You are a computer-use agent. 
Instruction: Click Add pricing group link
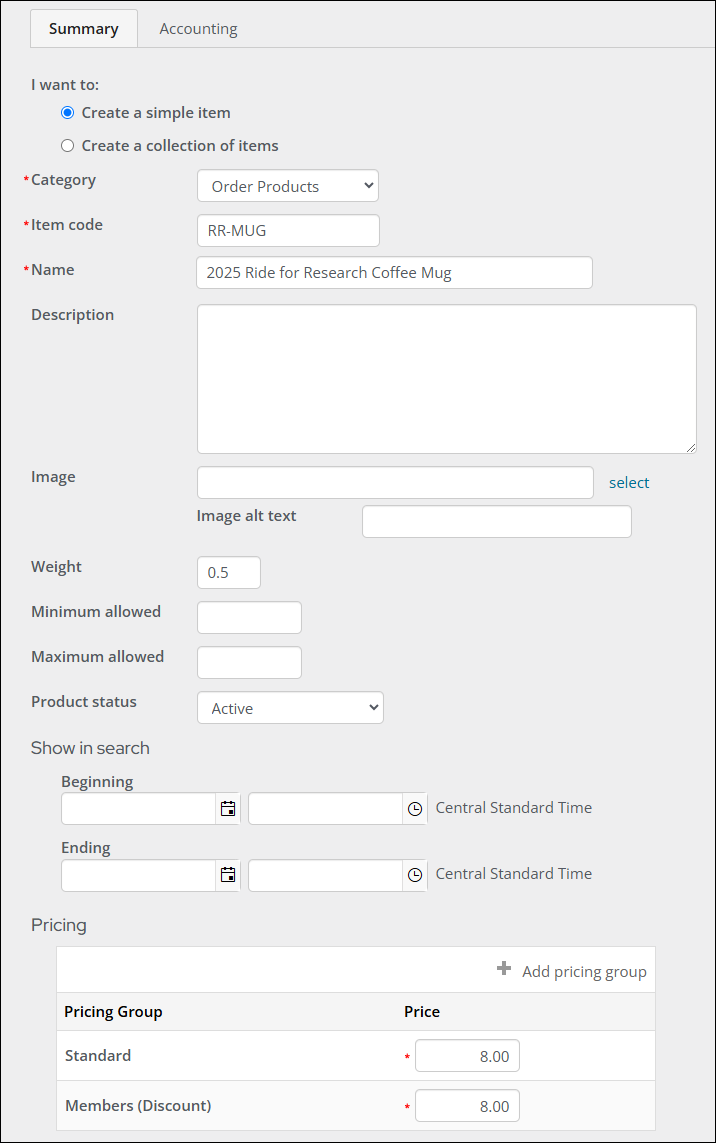(584, 972)
